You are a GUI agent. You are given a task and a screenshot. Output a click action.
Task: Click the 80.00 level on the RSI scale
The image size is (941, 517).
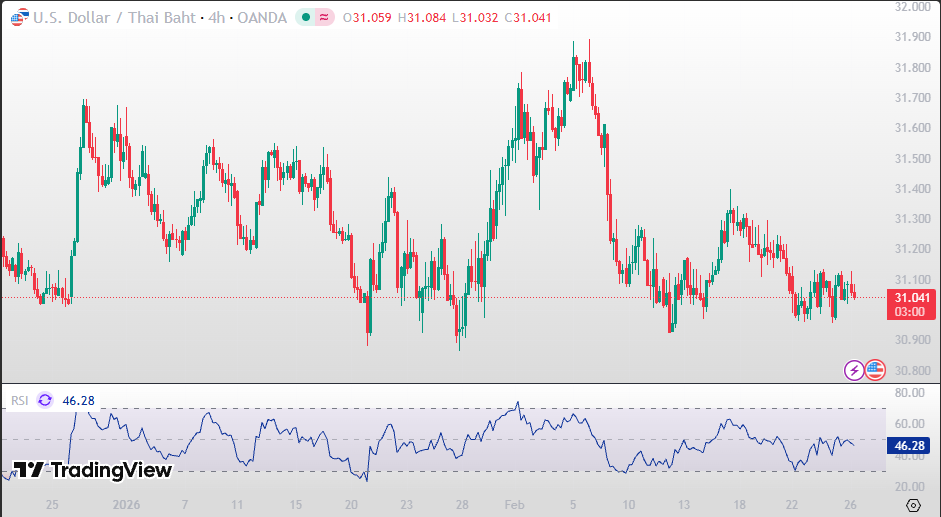tap(912, 395)
